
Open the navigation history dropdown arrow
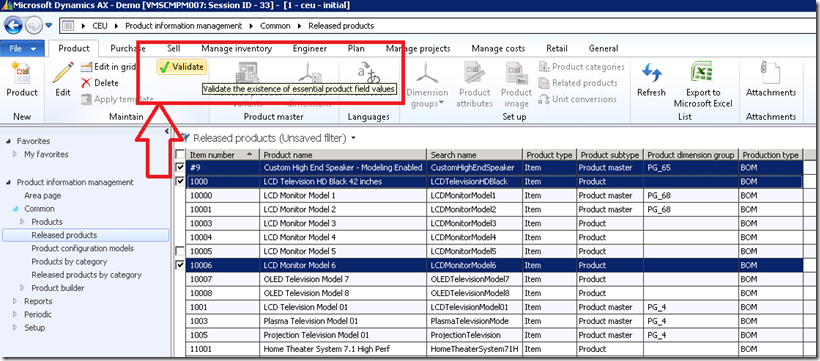pyautogui.click(x=49, y=25)
